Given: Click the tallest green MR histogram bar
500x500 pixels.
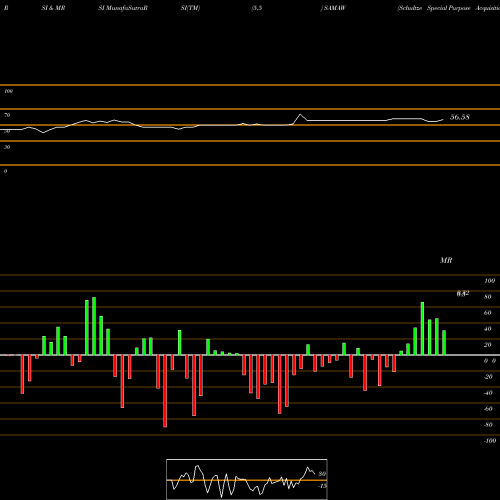Looking at the screenshot, I should (x=94, y=326).
